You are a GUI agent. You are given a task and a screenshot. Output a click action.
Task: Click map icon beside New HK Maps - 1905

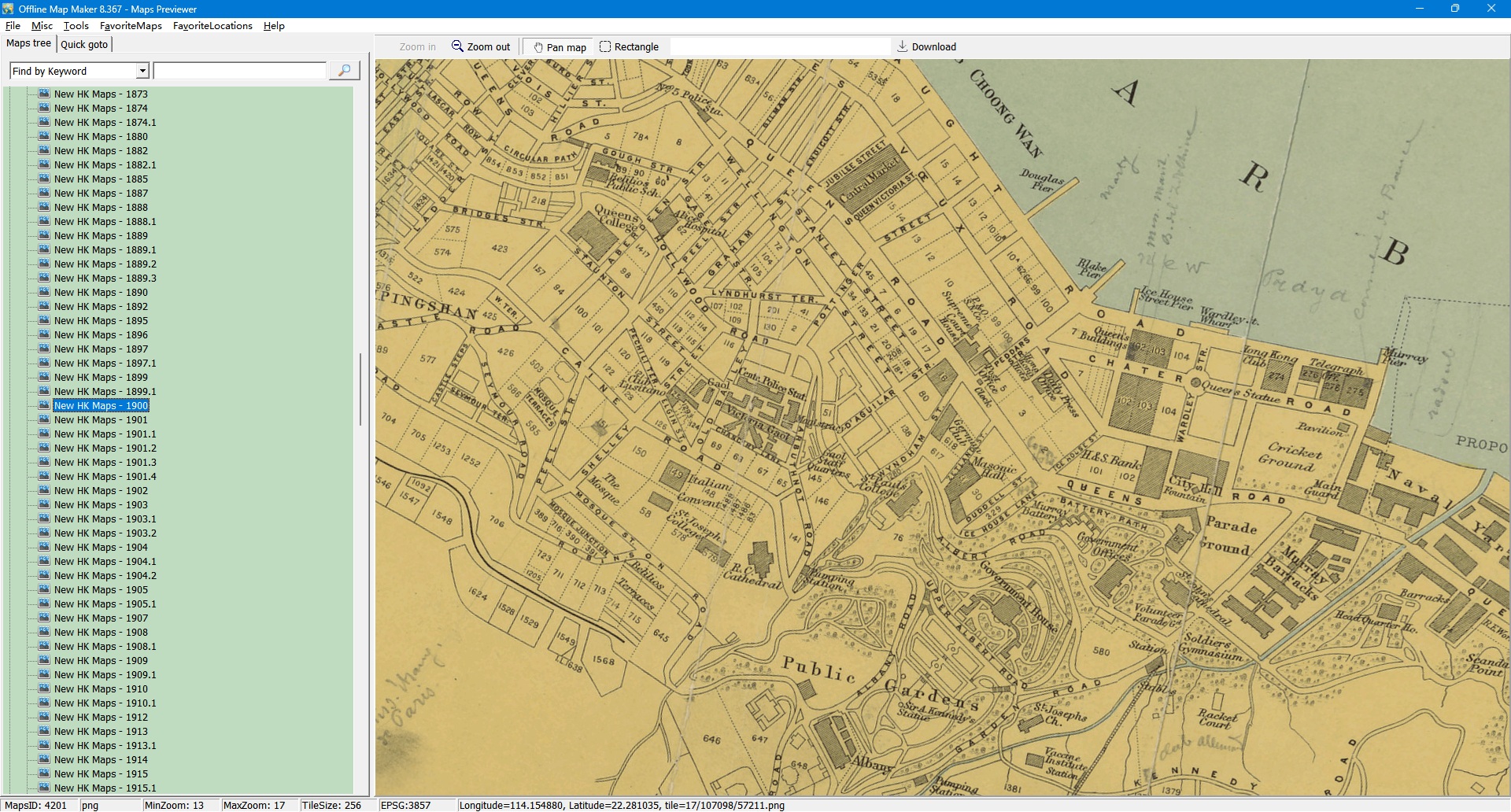44,589
